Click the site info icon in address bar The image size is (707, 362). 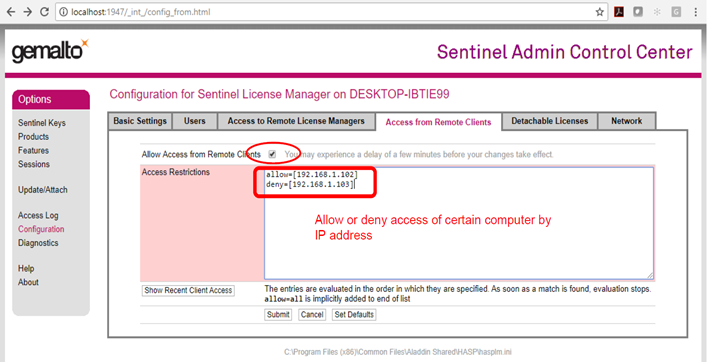[x=64, y=12]
